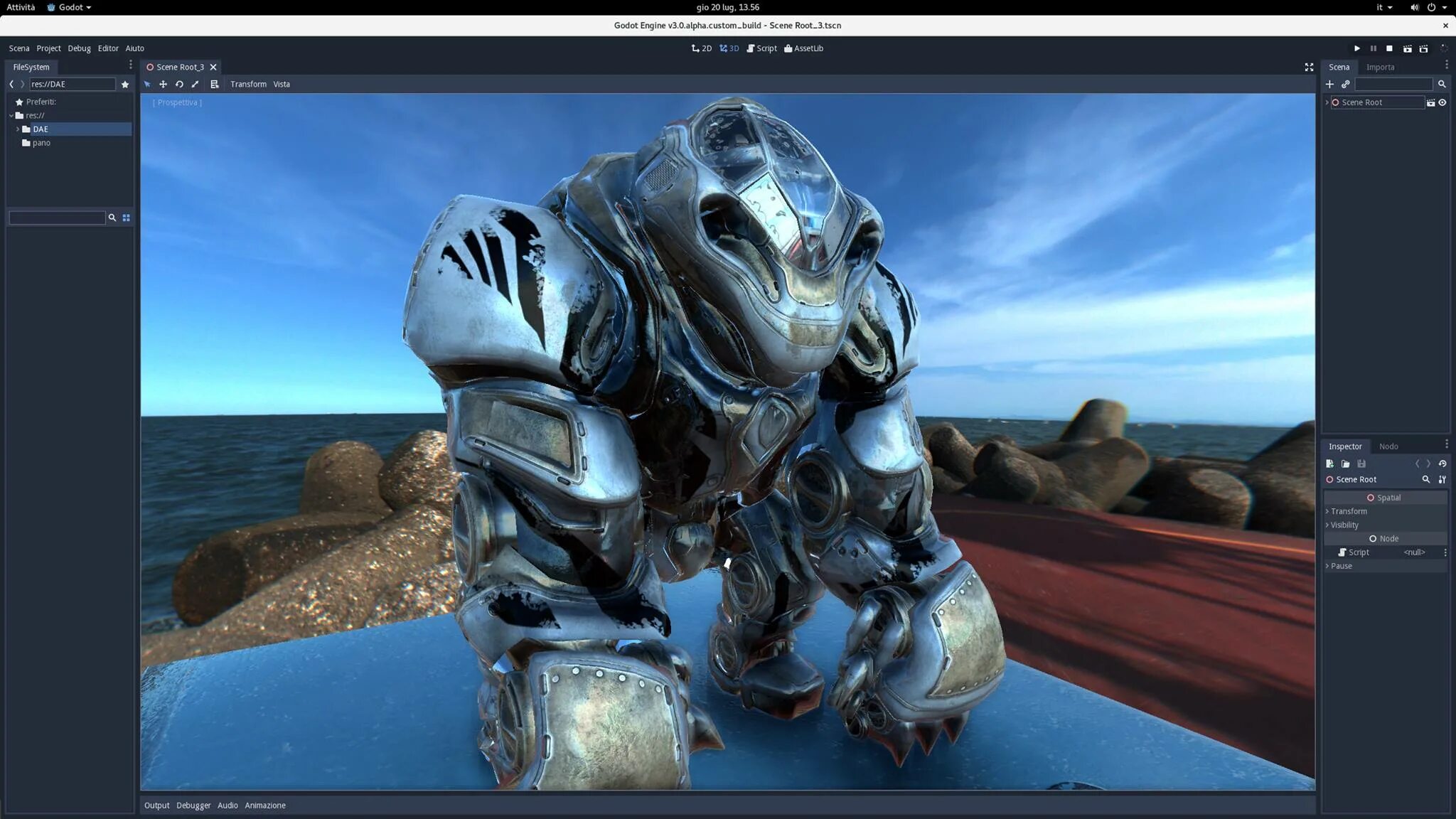Stop the running scene
The image size is (1456, 819).
[x=1389, y=48]
